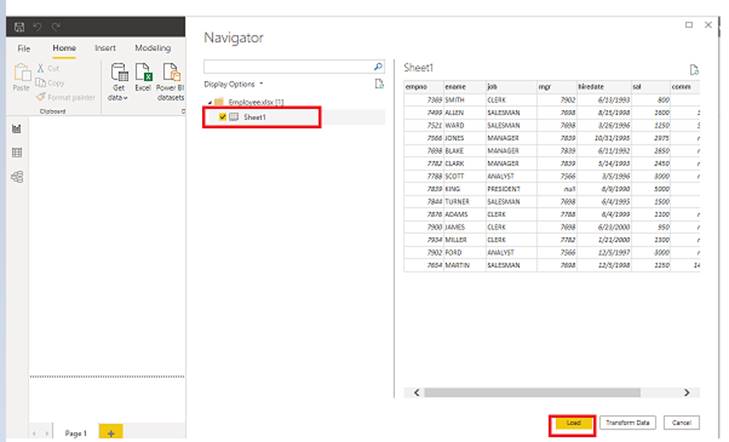Screen dimensions: 729x442
Task: Click the ename column header
Action: coord(464,87)
